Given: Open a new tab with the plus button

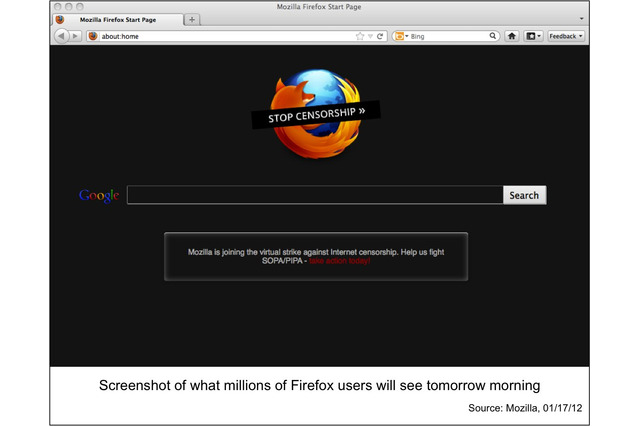Looking at the screenshot, I should [x=192, y=19].
